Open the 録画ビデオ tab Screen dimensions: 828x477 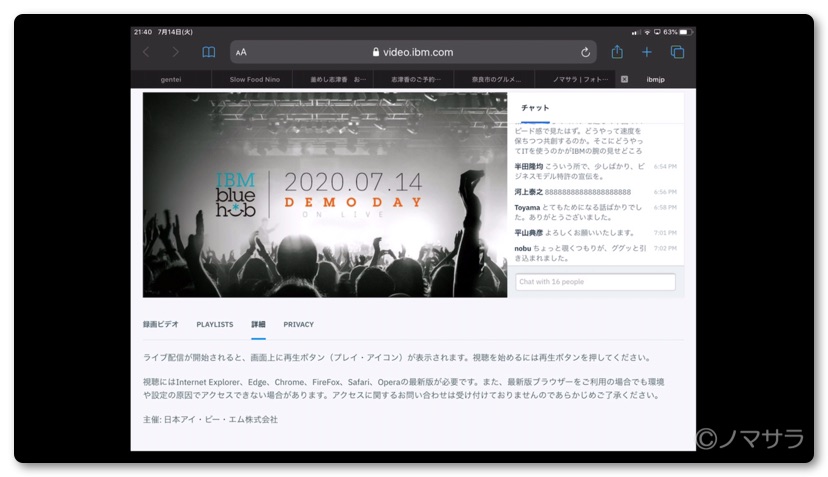click(161, 324)
